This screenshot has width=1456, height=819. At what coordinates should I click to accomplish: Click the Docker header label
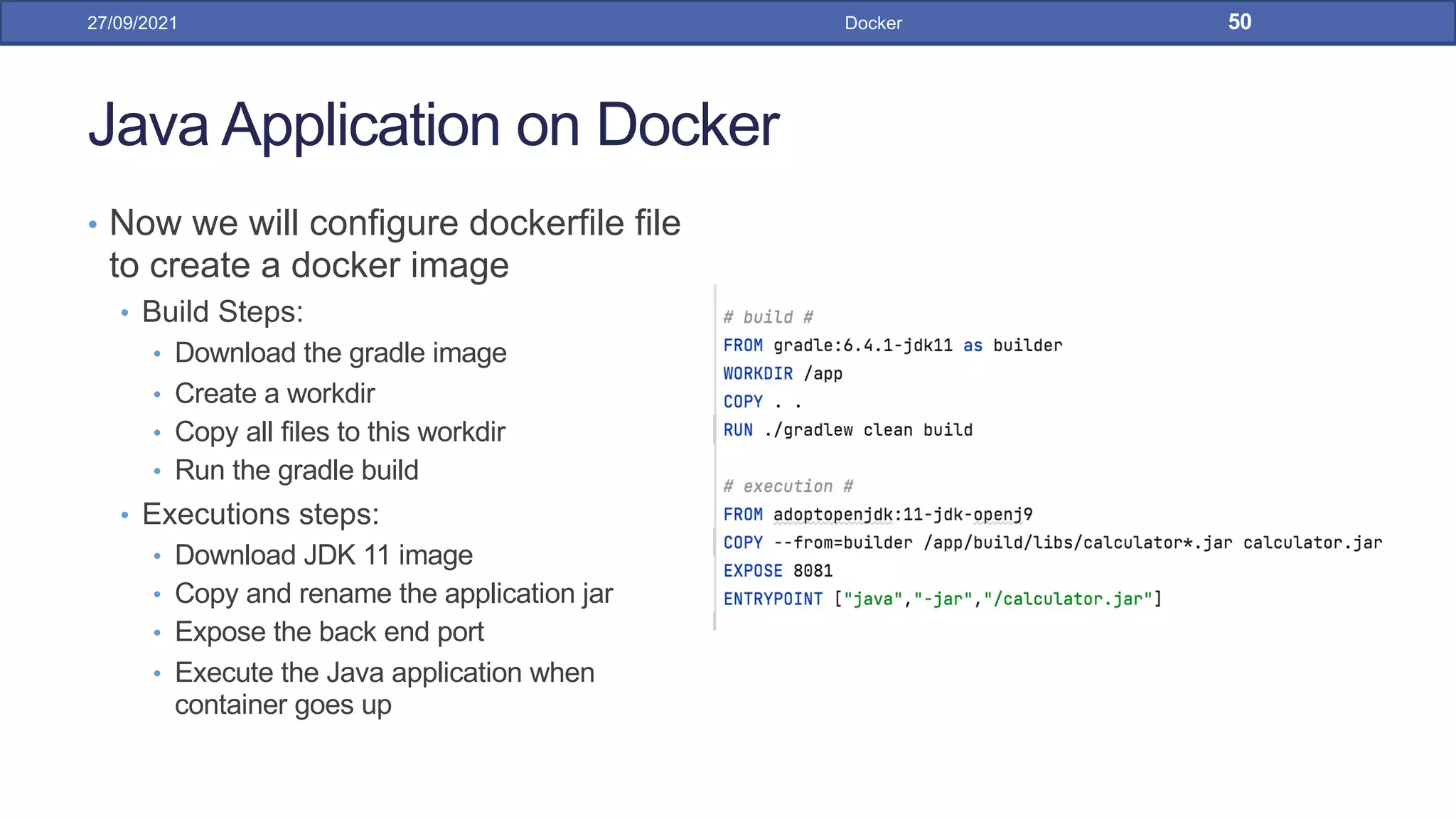[x=873, y=23]
